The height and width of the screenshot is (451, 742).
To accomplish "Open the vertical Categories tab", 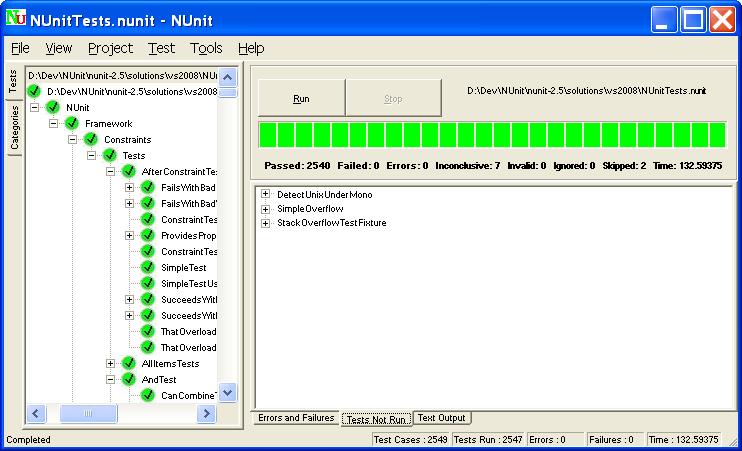I will click(x=15, y=128).
